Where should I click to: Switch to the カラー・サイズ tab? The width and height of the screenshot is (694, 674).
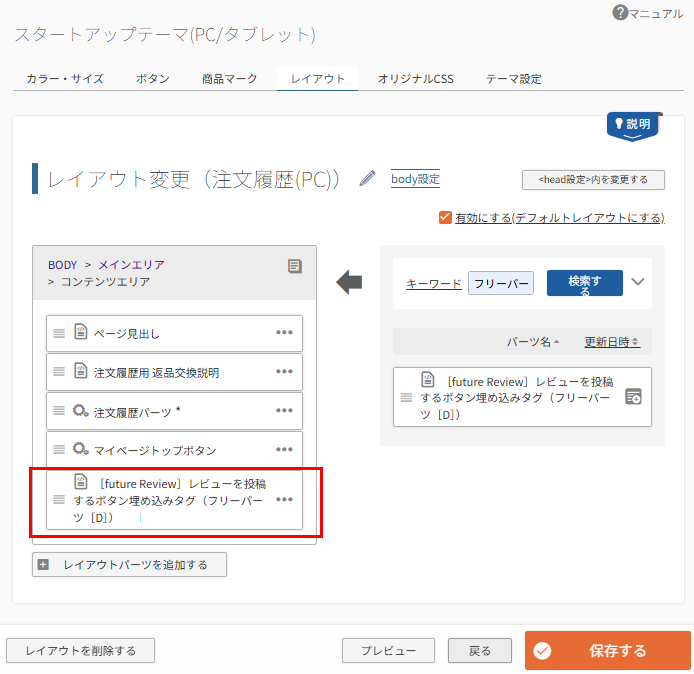point(65,79)
